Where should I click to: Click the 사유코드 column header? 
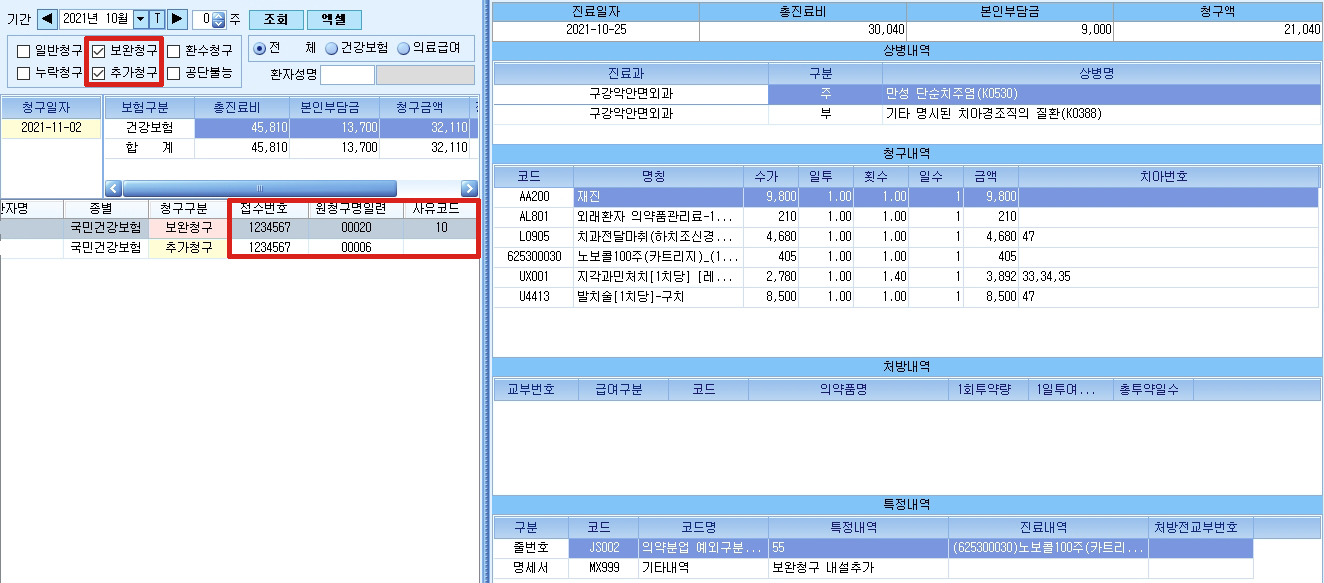click(x=440, y=208)
